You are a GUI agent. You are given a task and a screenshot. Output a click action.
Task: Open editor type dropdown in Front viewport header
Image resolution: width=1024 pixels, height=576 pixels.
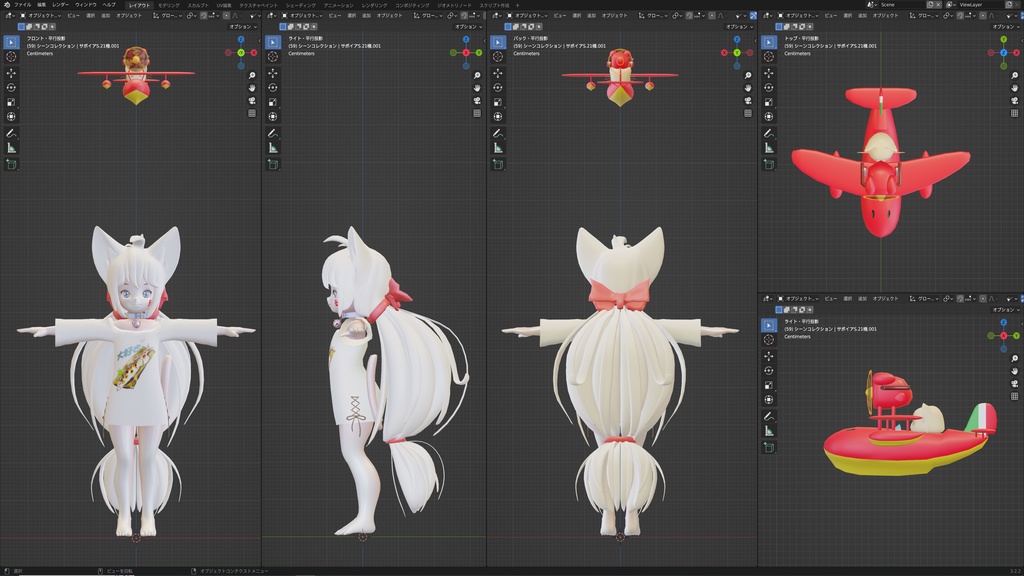(x=10, y=16)
